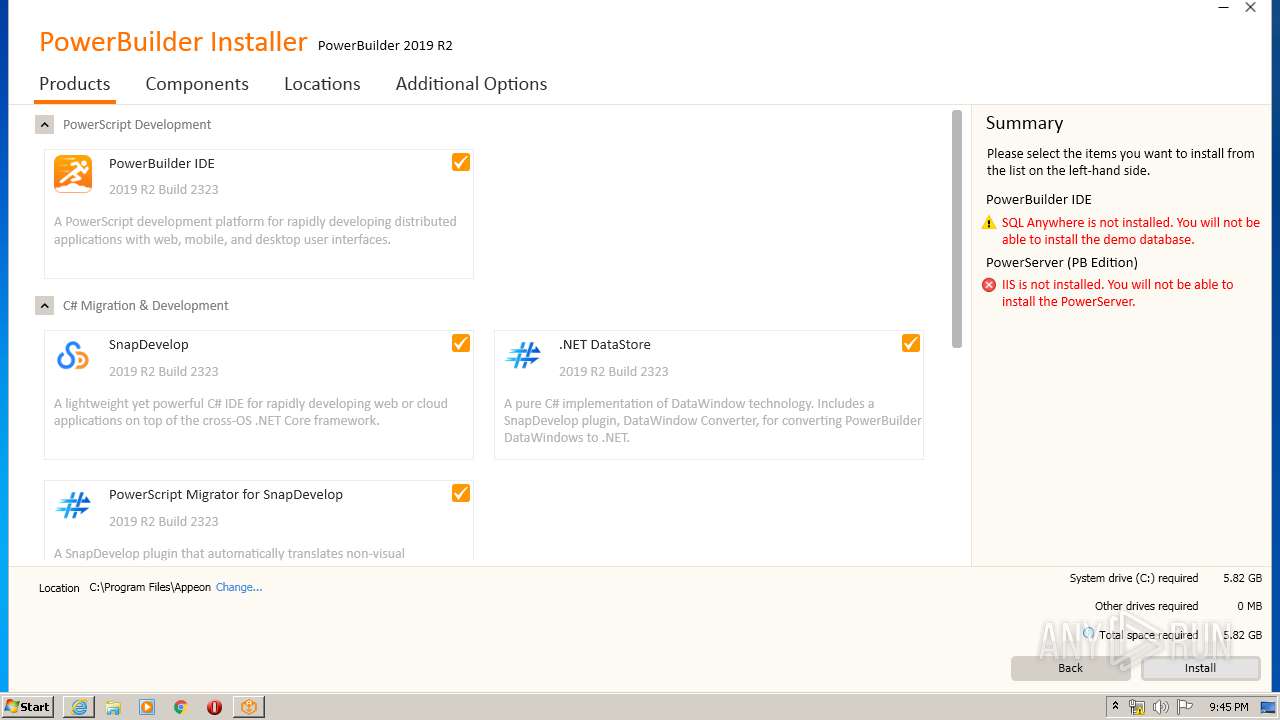Click the PowerBuilder IDE product title
The height and width of the screenshot is (720, 1280).
click(x=162, y=163)
